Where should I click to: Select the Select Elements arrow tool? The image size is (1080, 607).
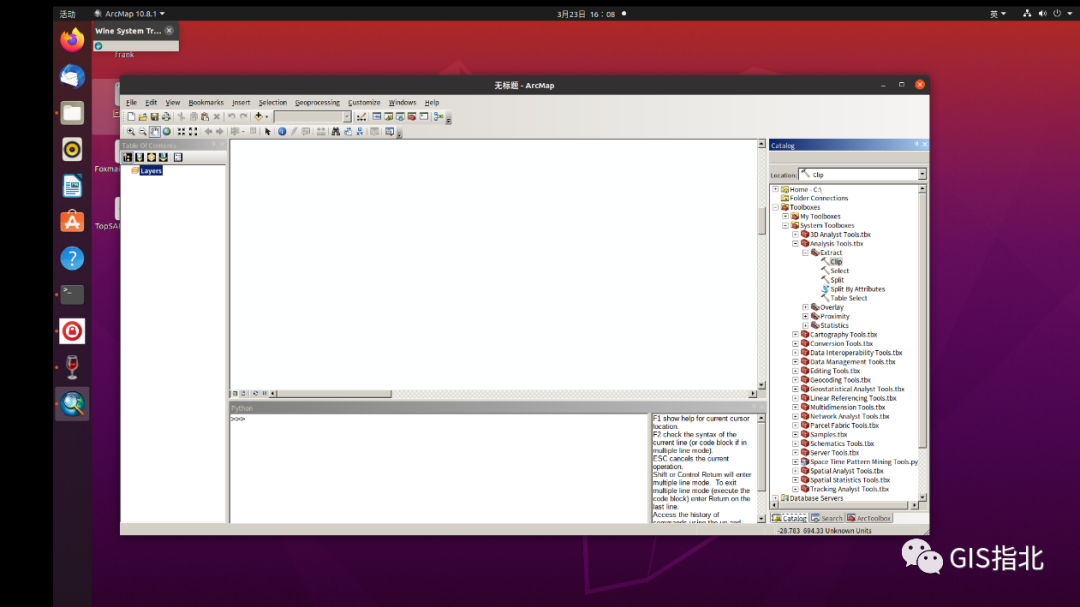(266, 131)
